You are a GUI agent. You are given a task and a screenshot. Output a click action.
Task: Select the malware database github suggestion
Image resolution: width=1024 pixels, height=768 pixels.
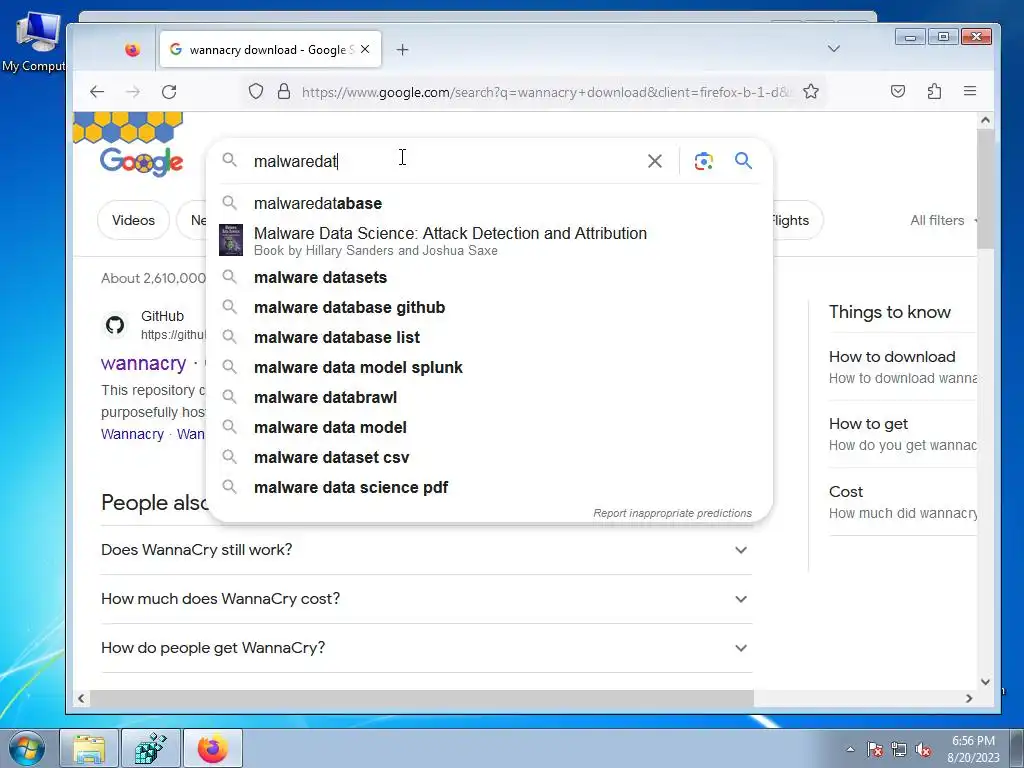click(x=488, y=308)
